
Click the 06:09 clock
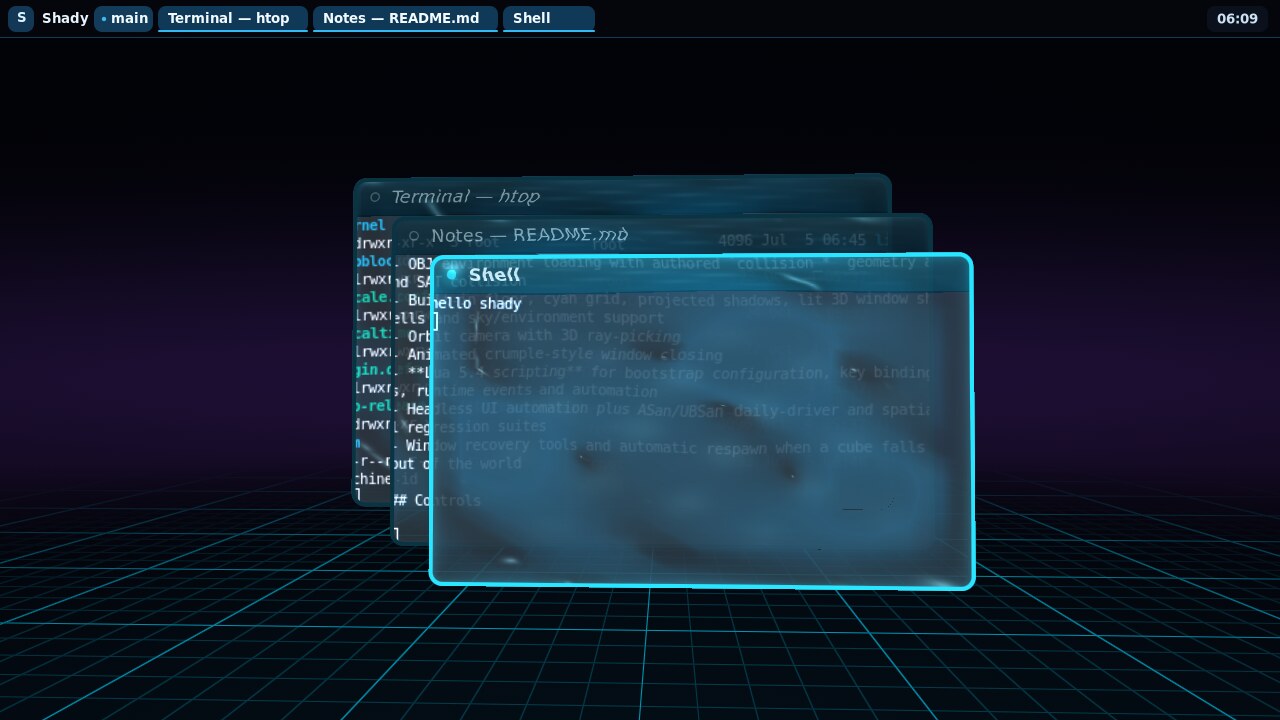pos(1237,18)
